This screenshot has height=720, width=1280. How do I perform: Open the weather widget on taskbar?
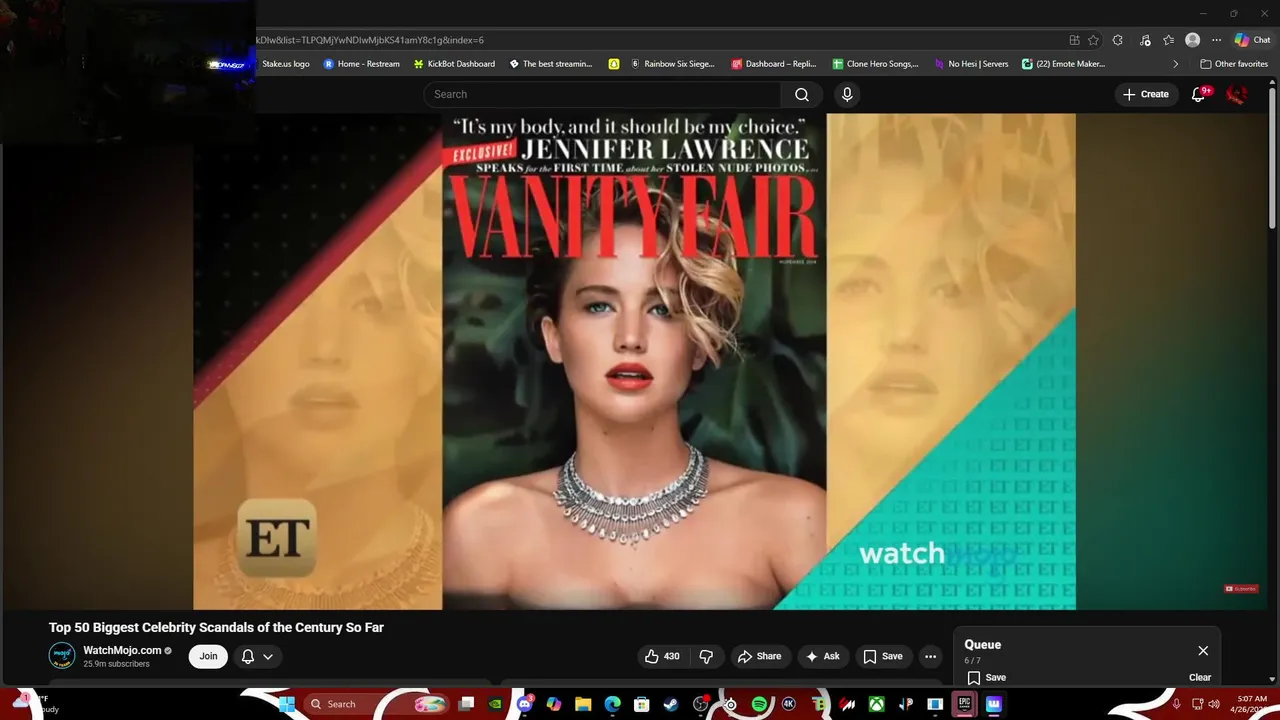pos(35,704)
